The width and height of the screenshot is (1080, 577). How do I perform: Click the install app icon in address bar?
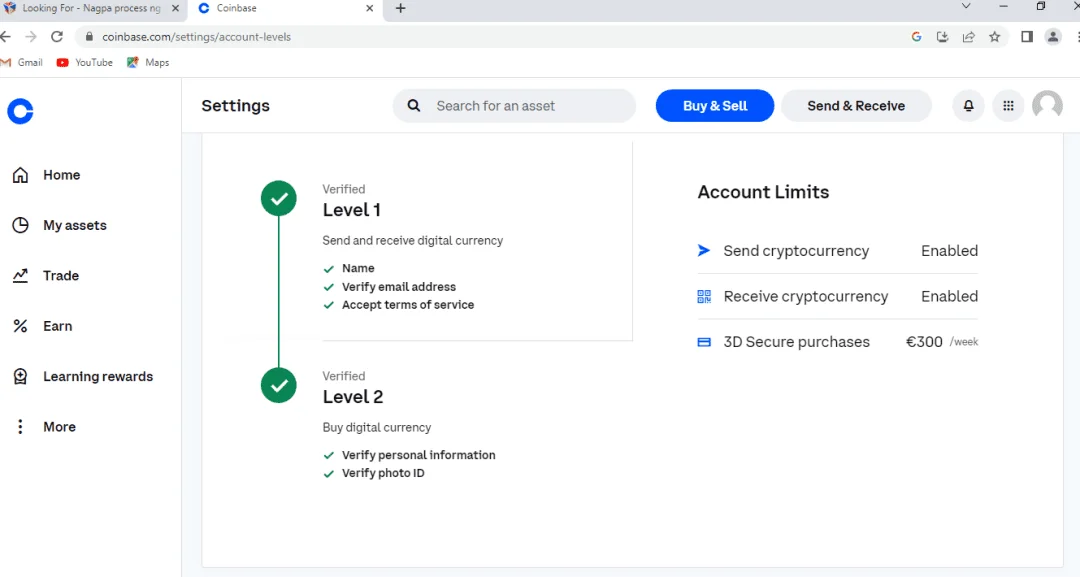tap(942, 37)
